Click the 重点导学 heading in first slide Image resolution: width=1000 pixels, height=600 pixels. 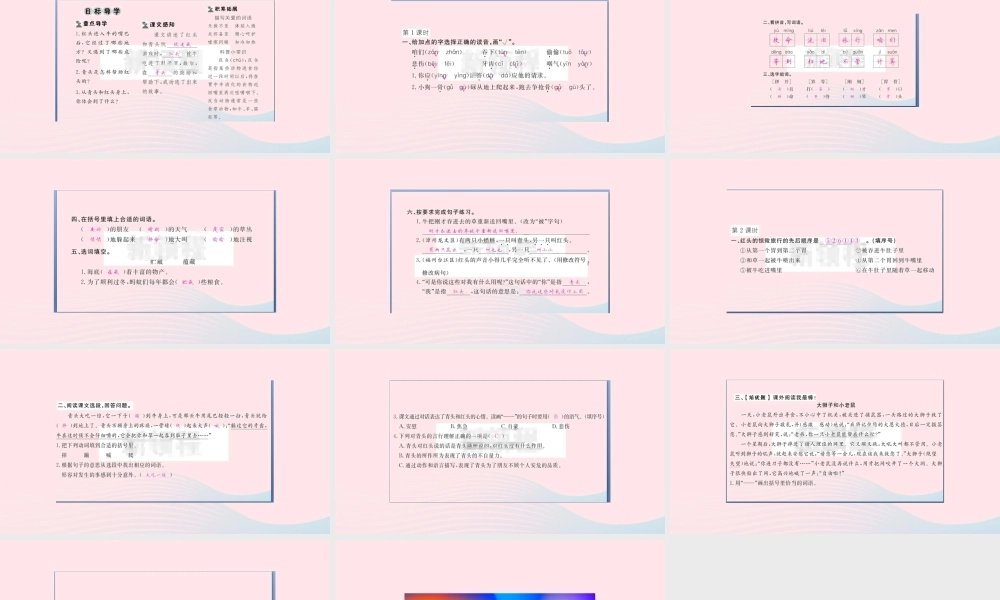click(92, 24)
